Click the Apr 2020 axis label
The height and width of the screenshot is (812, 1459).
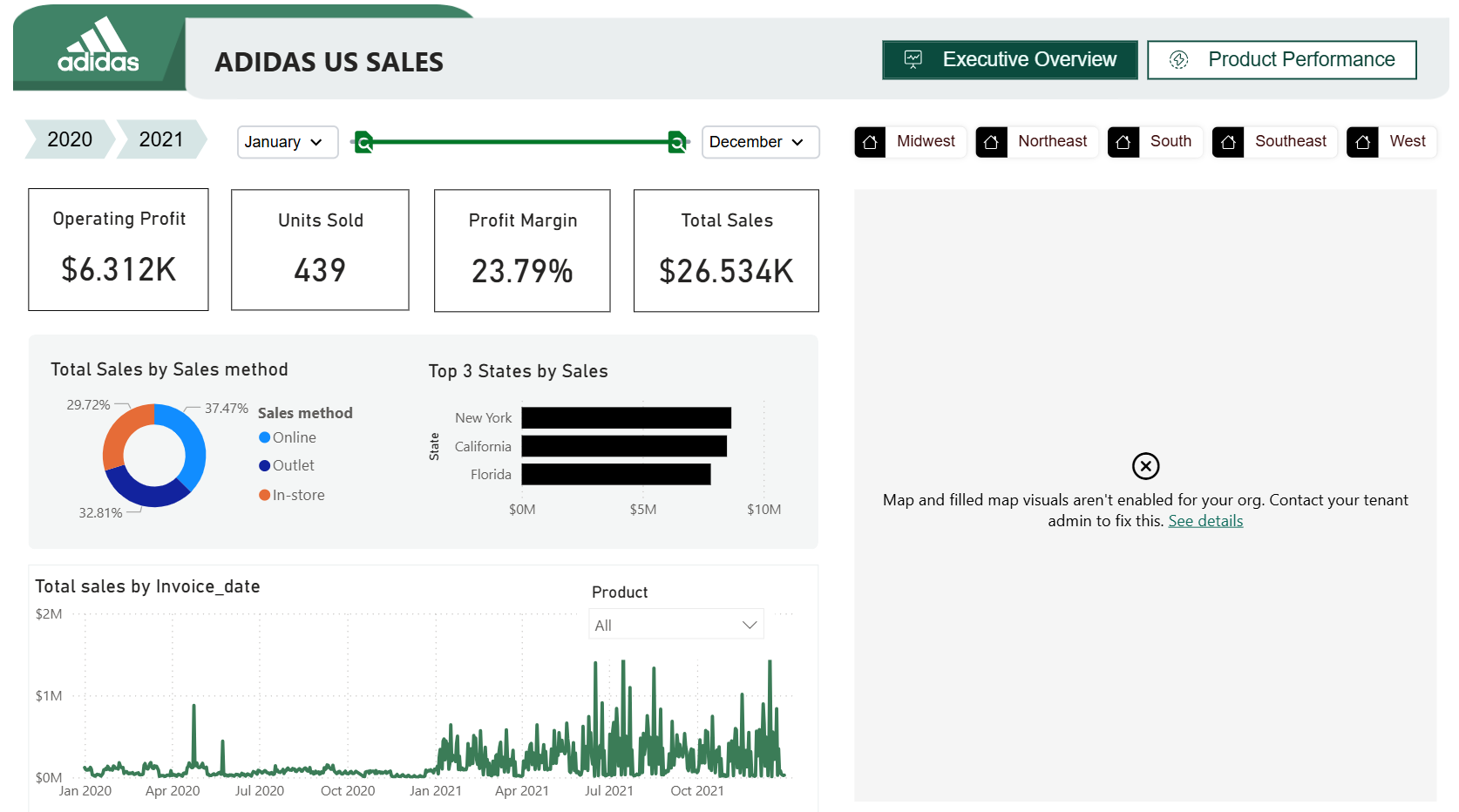(173, 791)
